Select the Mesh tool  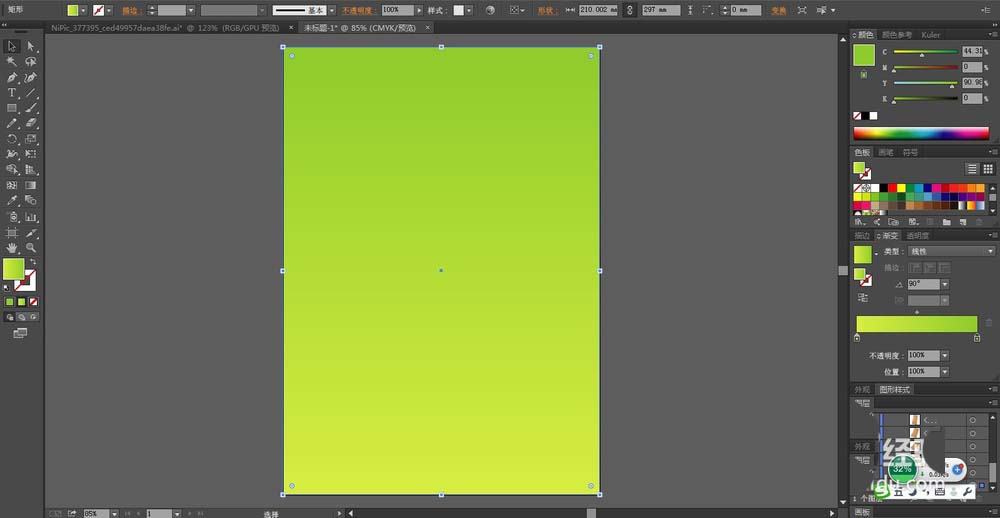[11, 185]
